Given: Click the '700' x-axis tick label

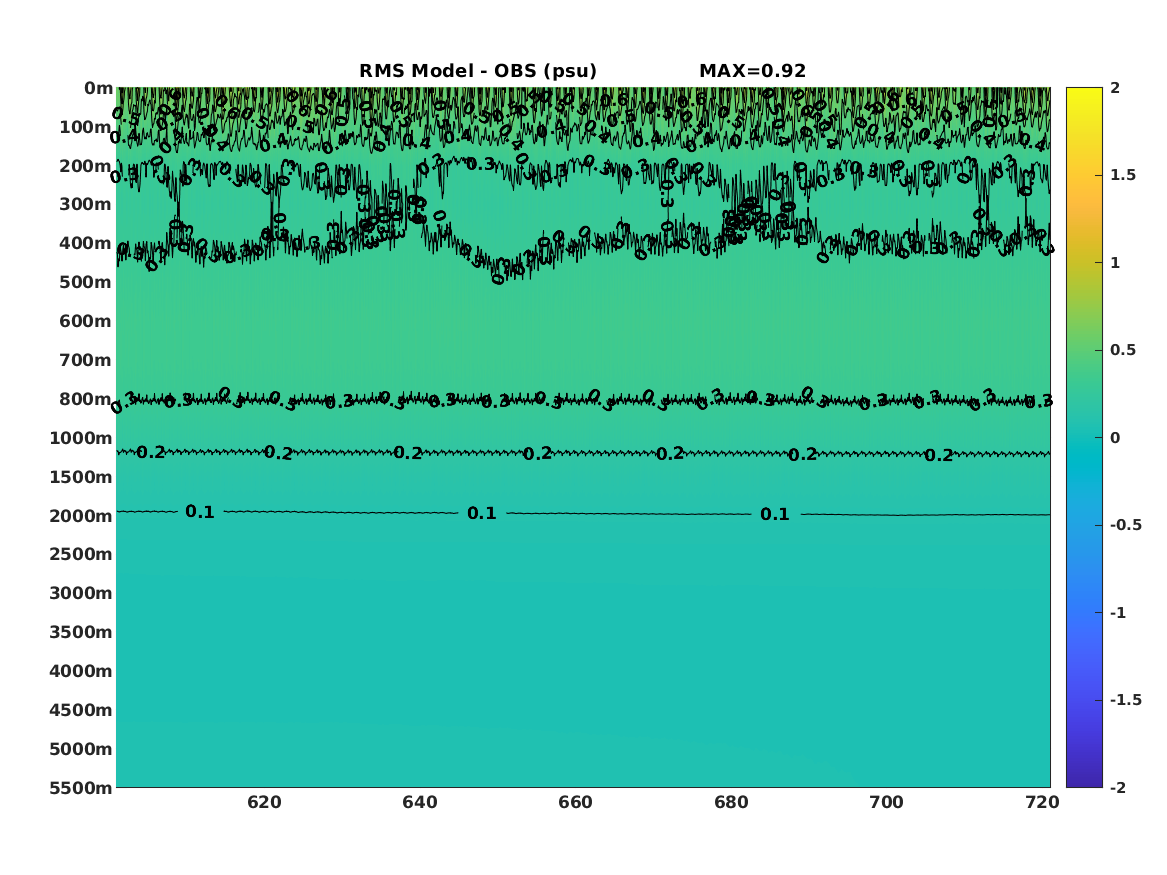Looking at the screenshot, I should pyautogui.click(x=886, y=803).
